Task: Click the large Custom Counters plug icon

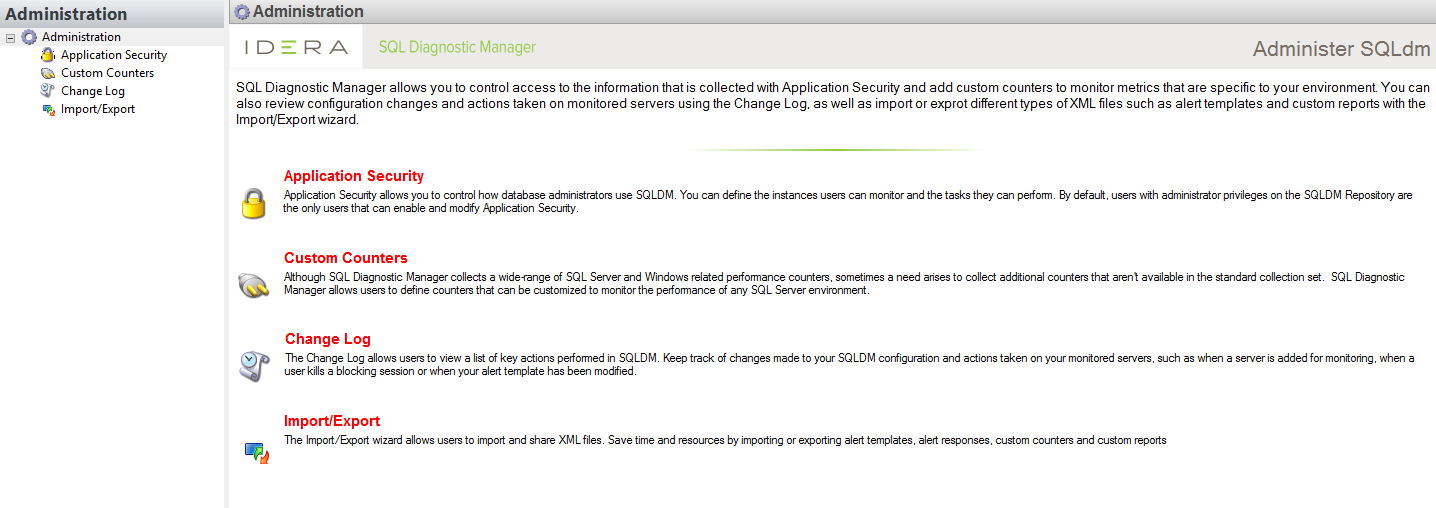Action: (x=254, y=286)
